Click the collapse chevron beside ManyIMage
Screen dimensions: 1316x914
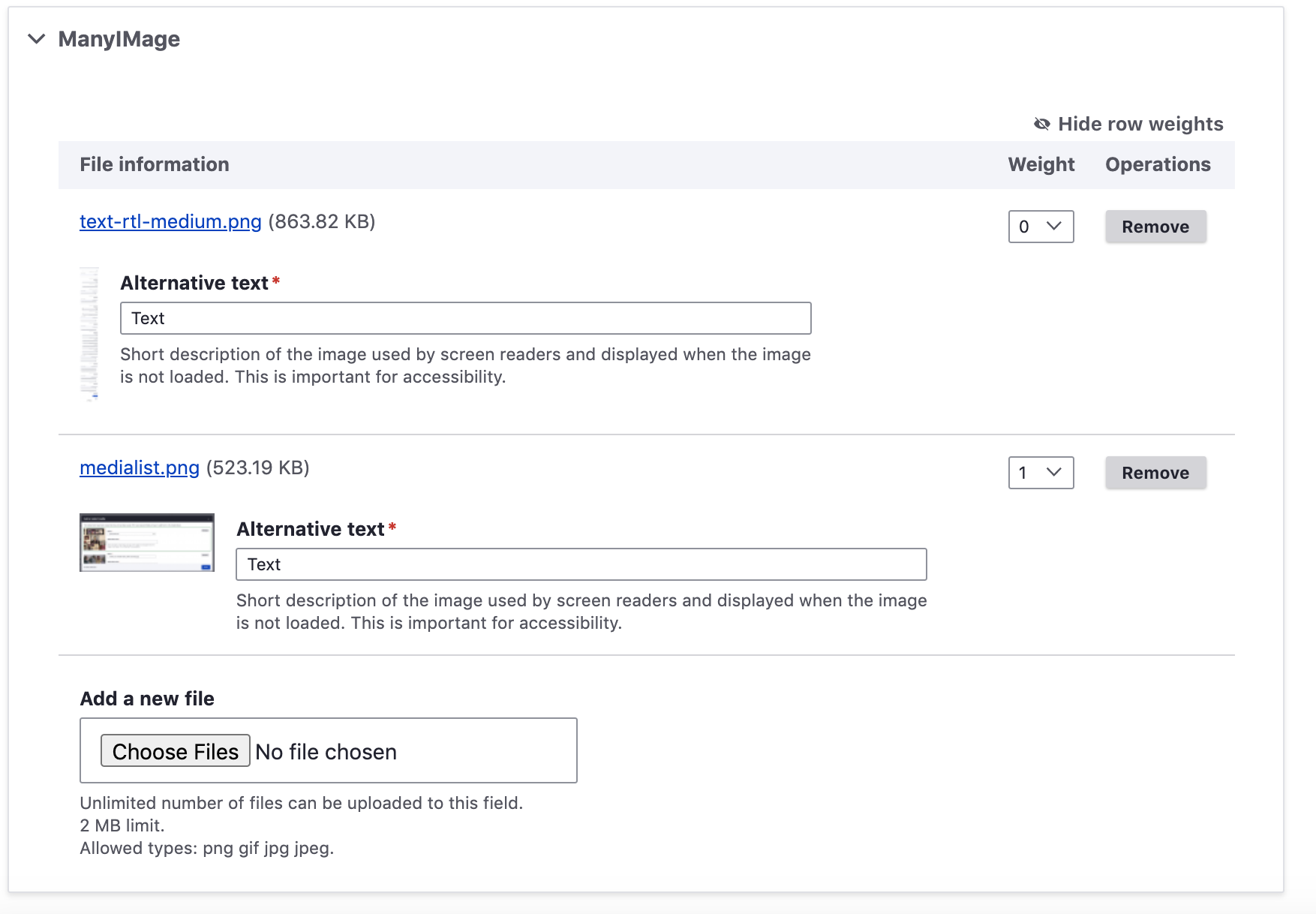coord(35,39)
